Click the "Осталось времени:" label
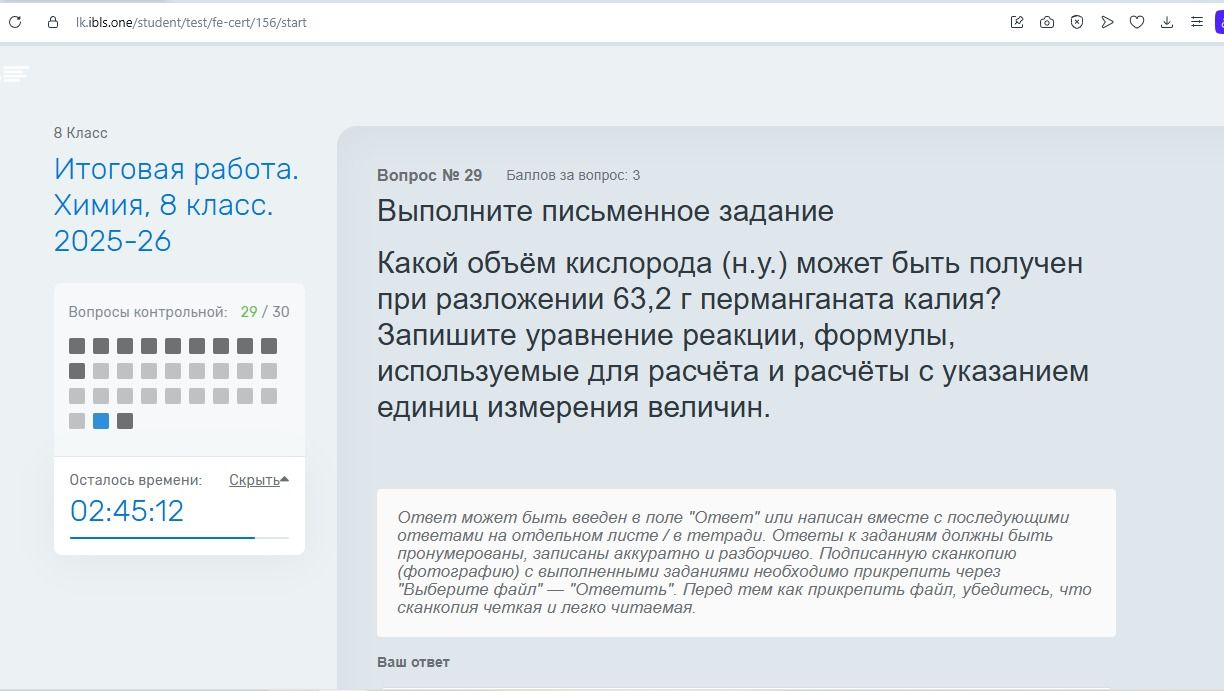The height and width of the screenshot is (691, 1224). [135, 480]
